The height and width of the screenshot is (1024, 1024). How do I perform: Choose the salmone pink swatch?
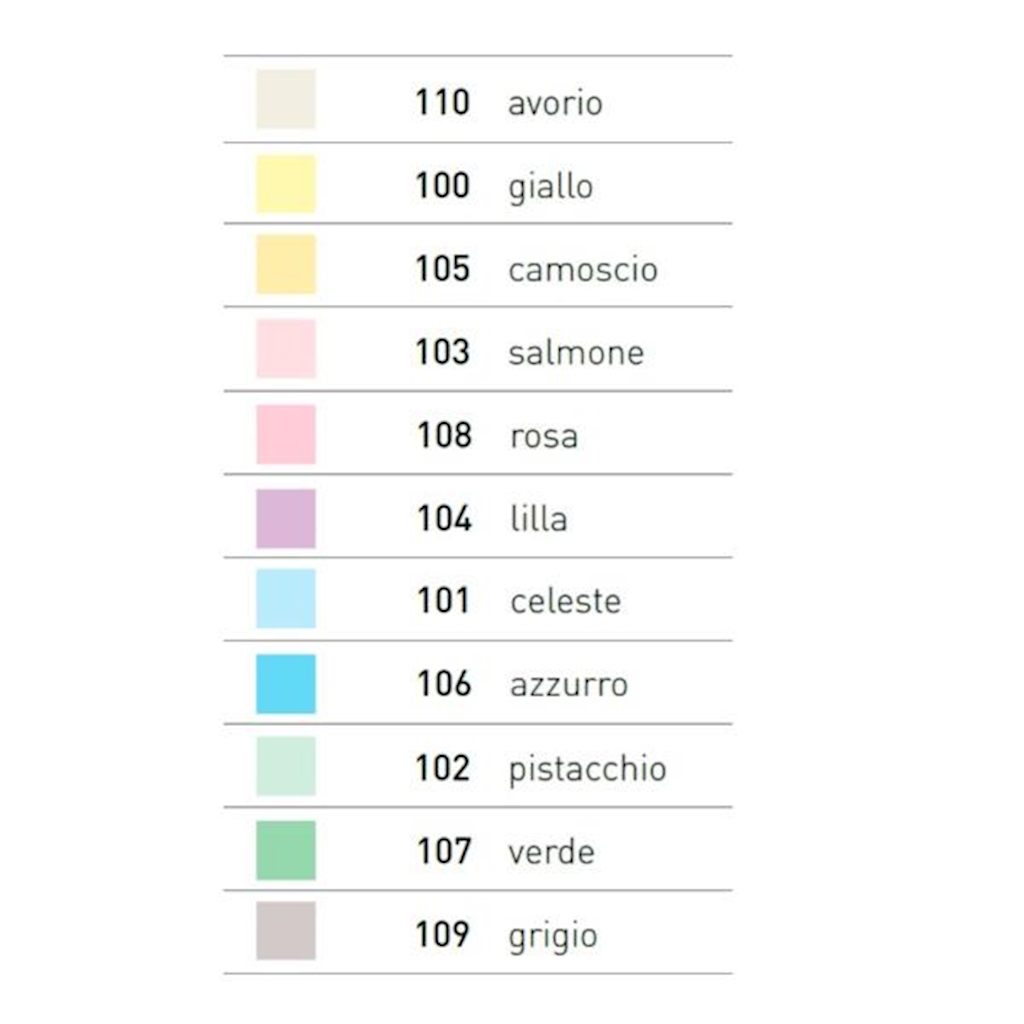tap(286, 349)
